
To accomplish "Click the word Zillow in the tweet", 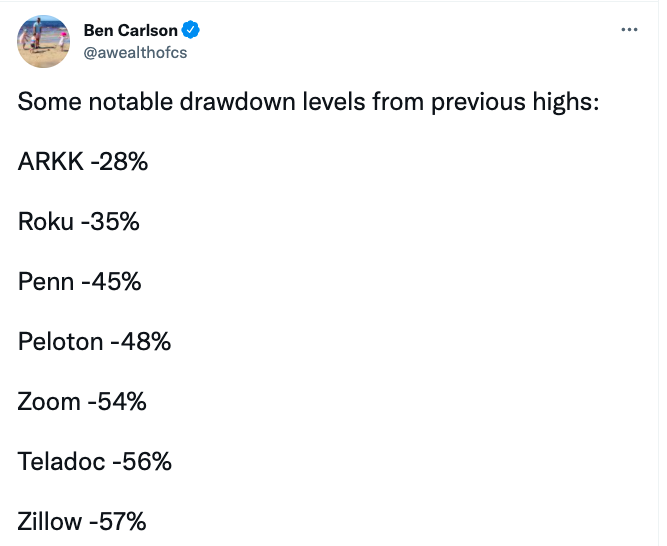I will tap(50, 522).
